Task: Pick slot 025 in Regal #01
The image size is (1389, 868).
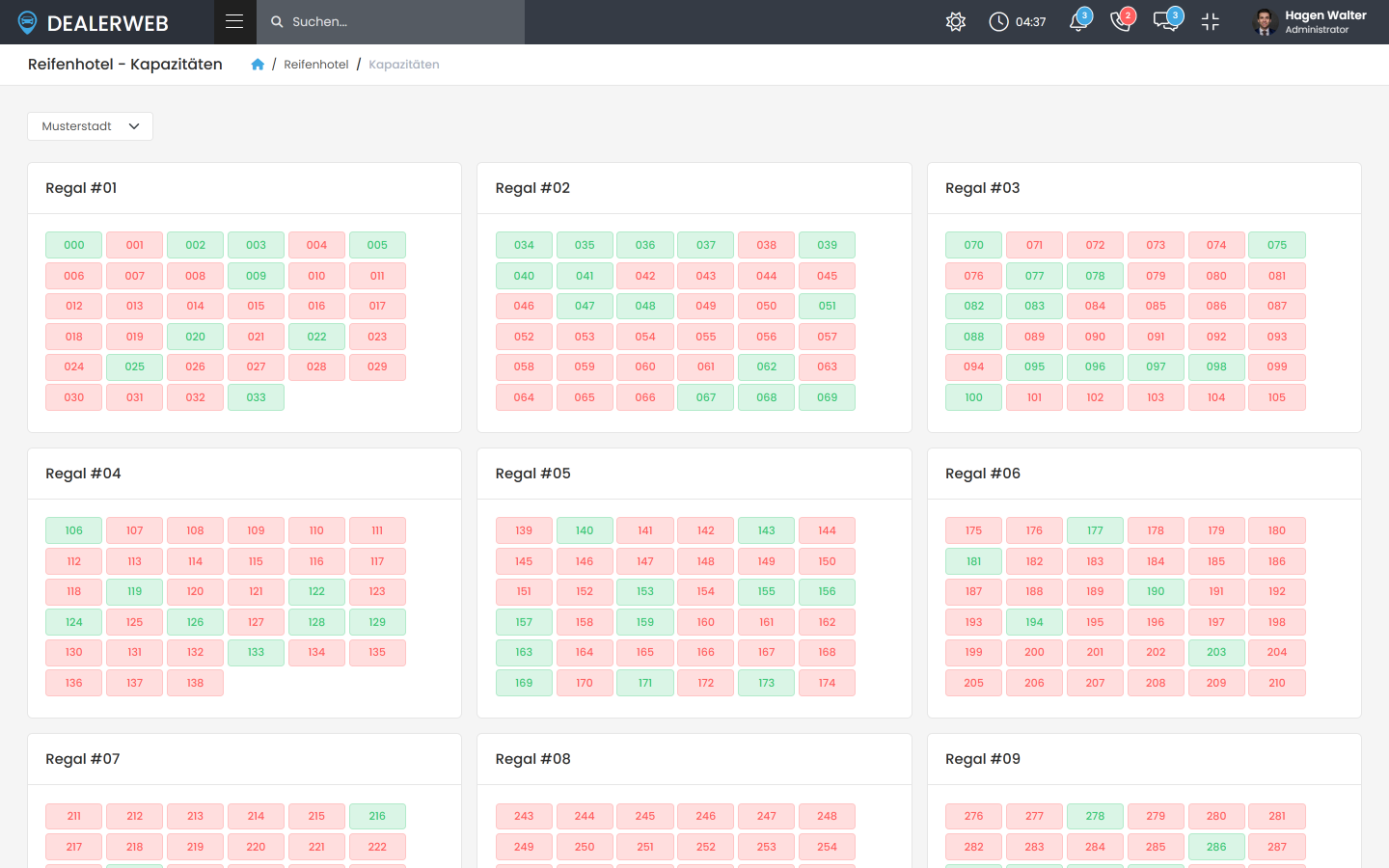Action: click(135, 366)
